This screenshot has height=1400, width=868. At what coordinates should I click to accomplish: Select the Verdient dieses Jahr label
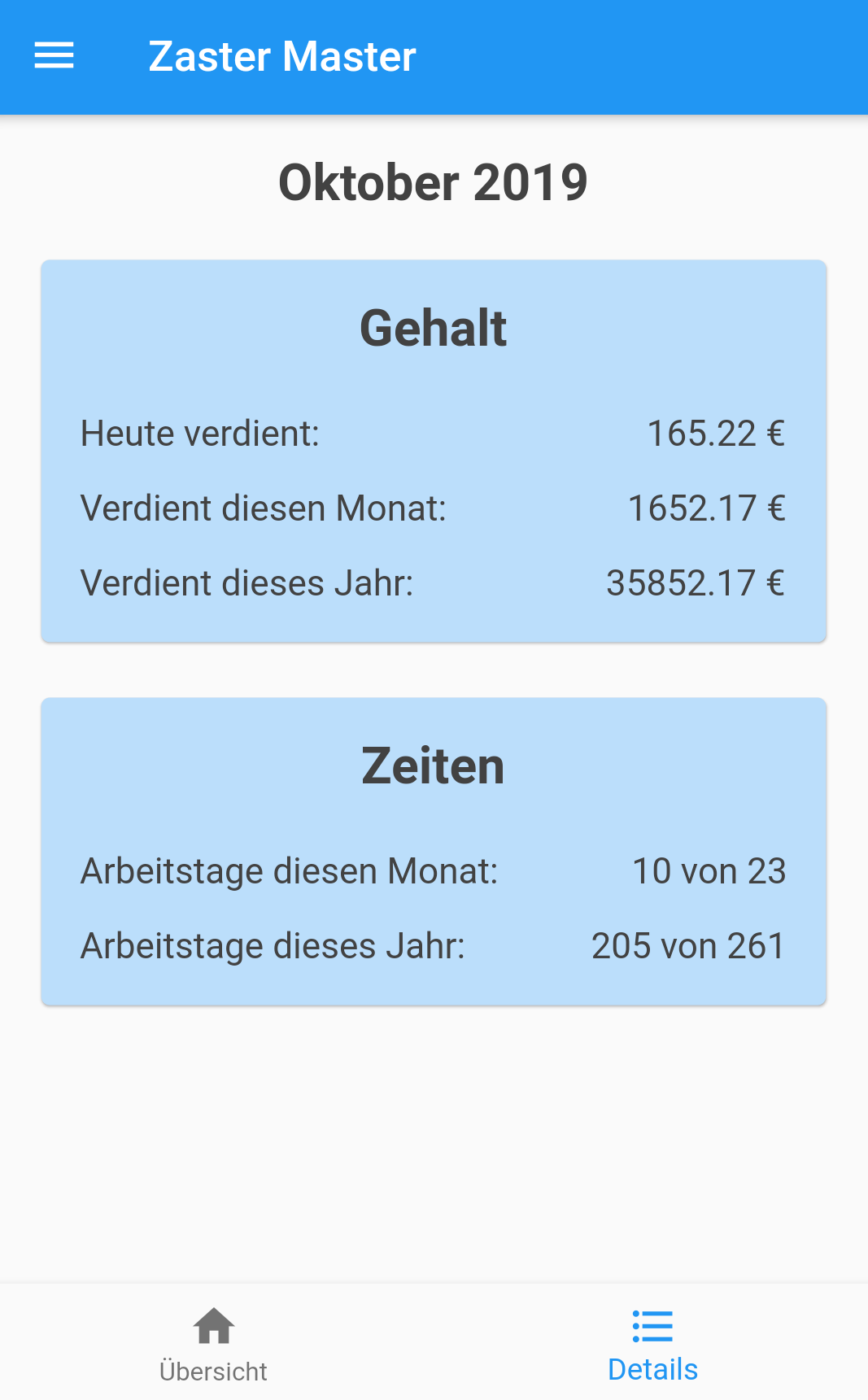pyautogui.click(x=247, y=583)
